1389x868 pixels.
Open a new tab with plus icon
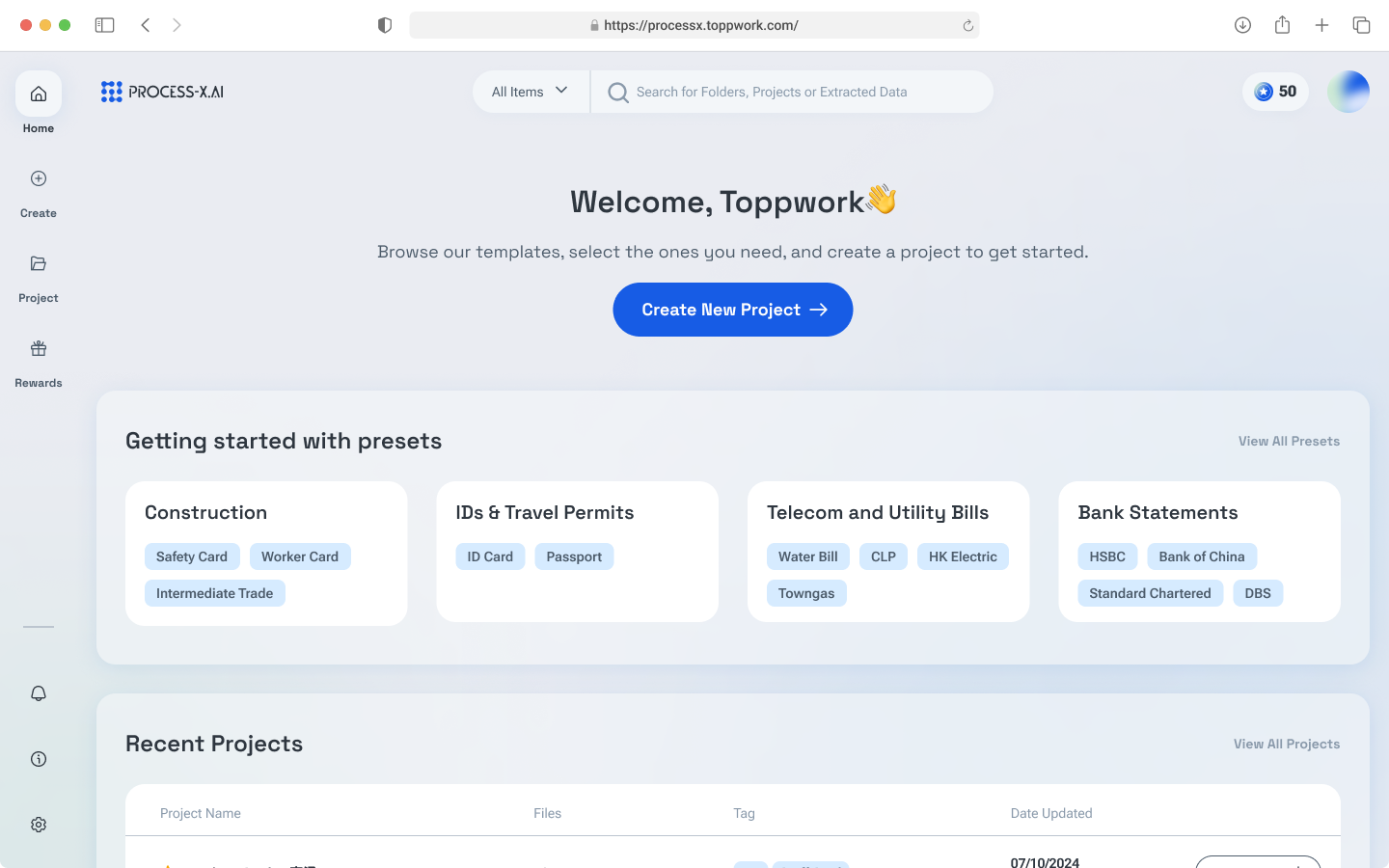1321,25
